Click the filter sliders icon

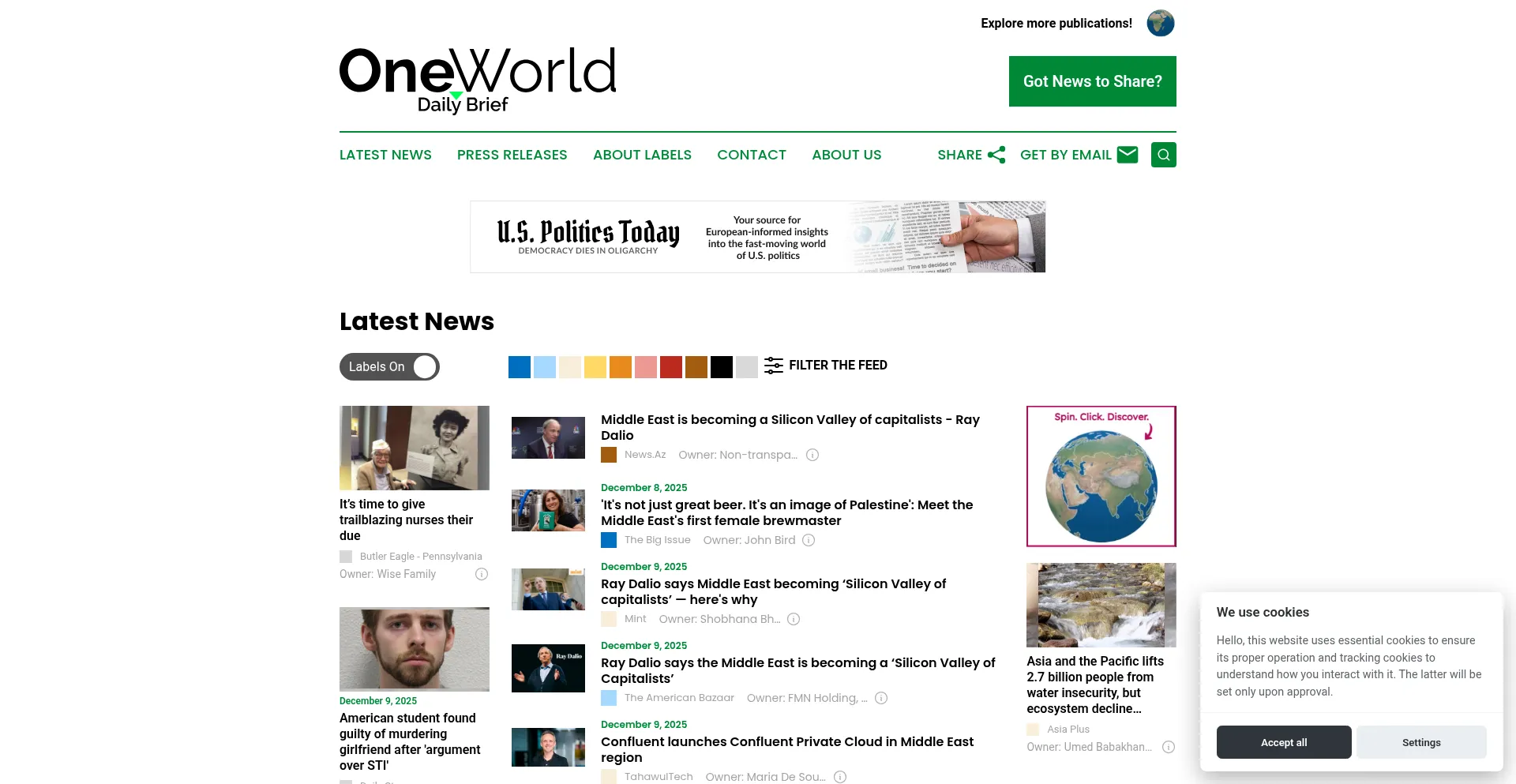pyautogui.click(x=774, y=366)
